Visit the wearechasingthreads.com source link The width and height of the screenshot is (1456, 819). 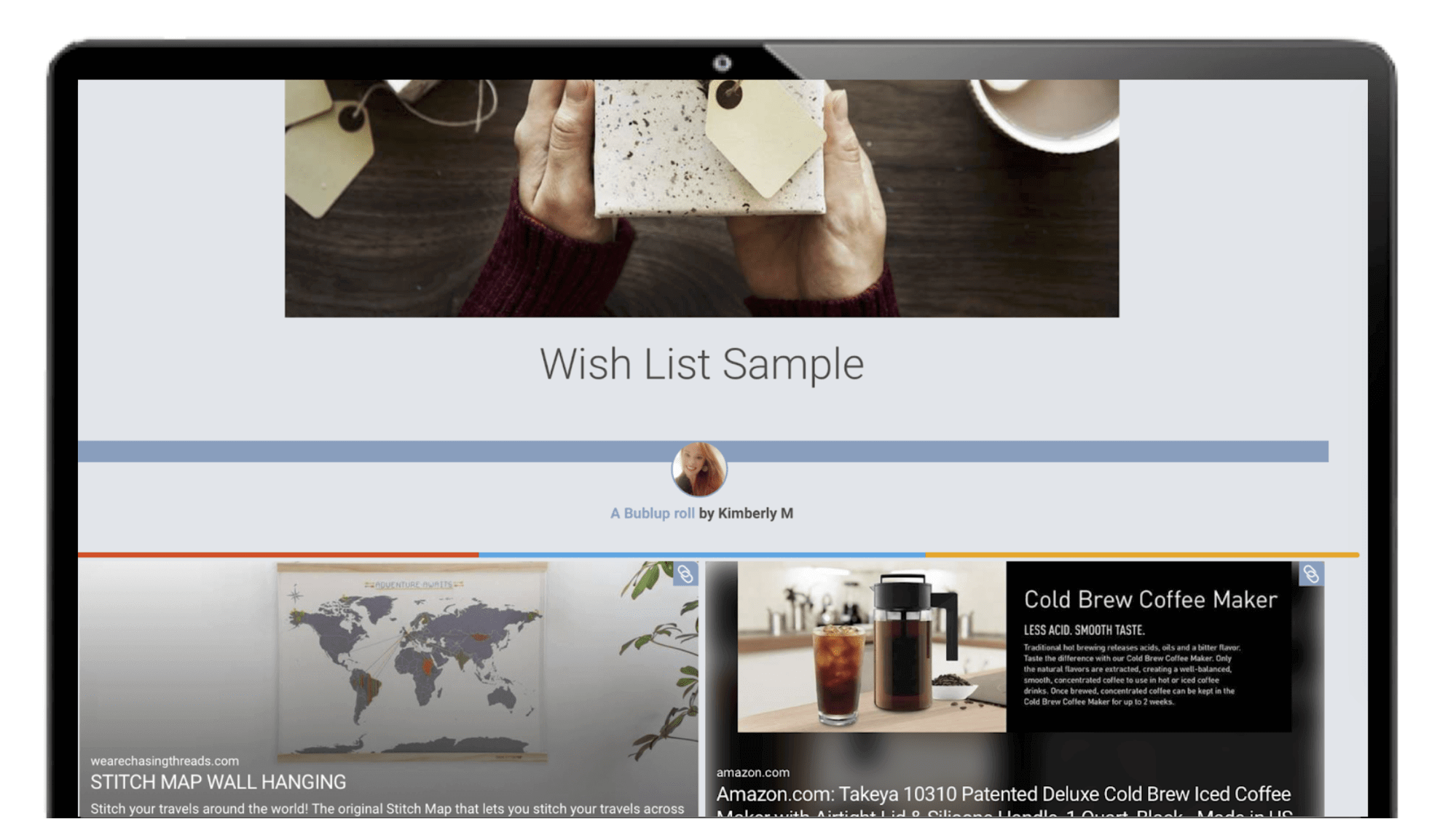click(165, 761)
